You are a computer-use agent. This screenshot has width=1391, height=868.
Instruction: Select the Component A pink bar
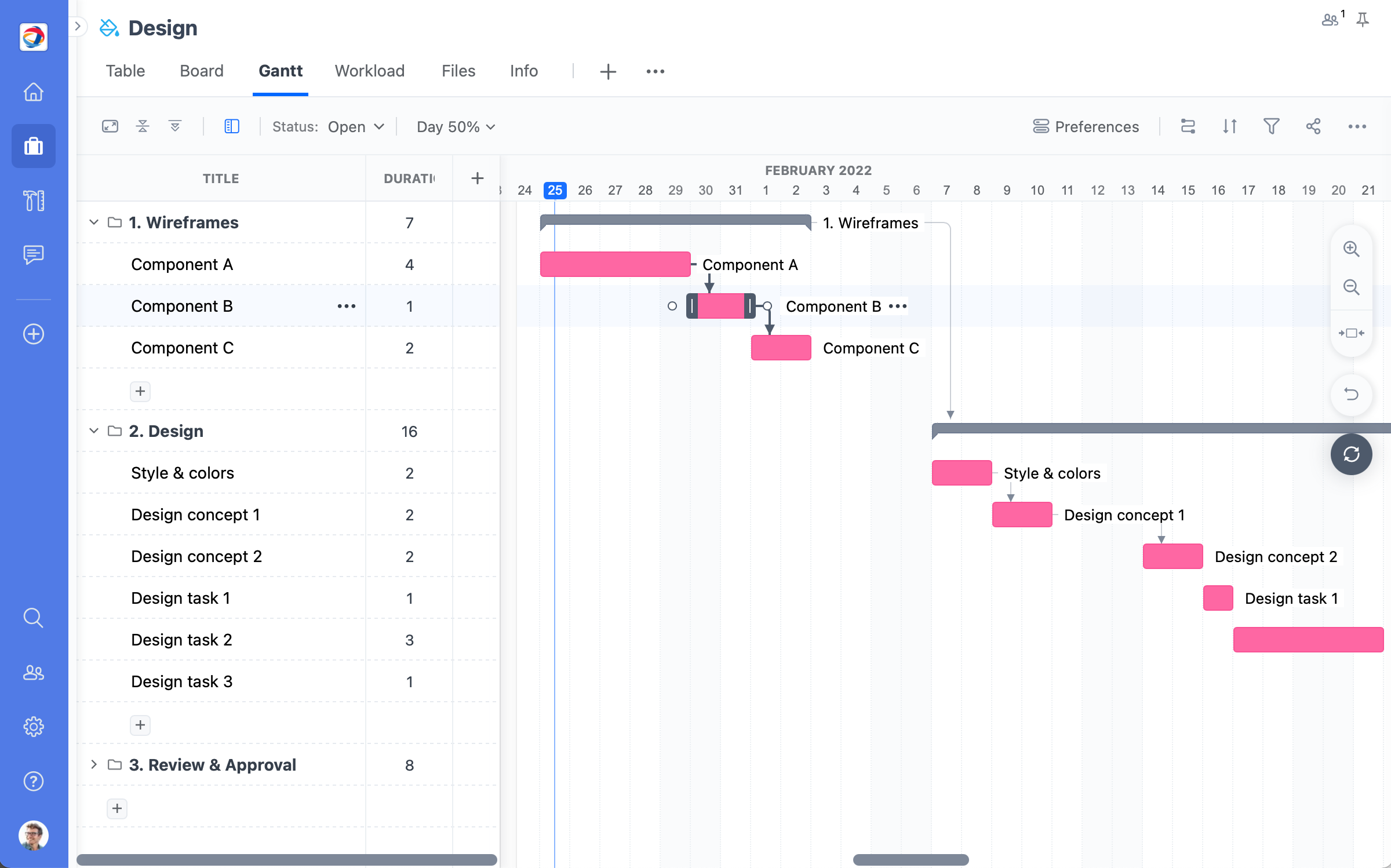click(616, 264)
